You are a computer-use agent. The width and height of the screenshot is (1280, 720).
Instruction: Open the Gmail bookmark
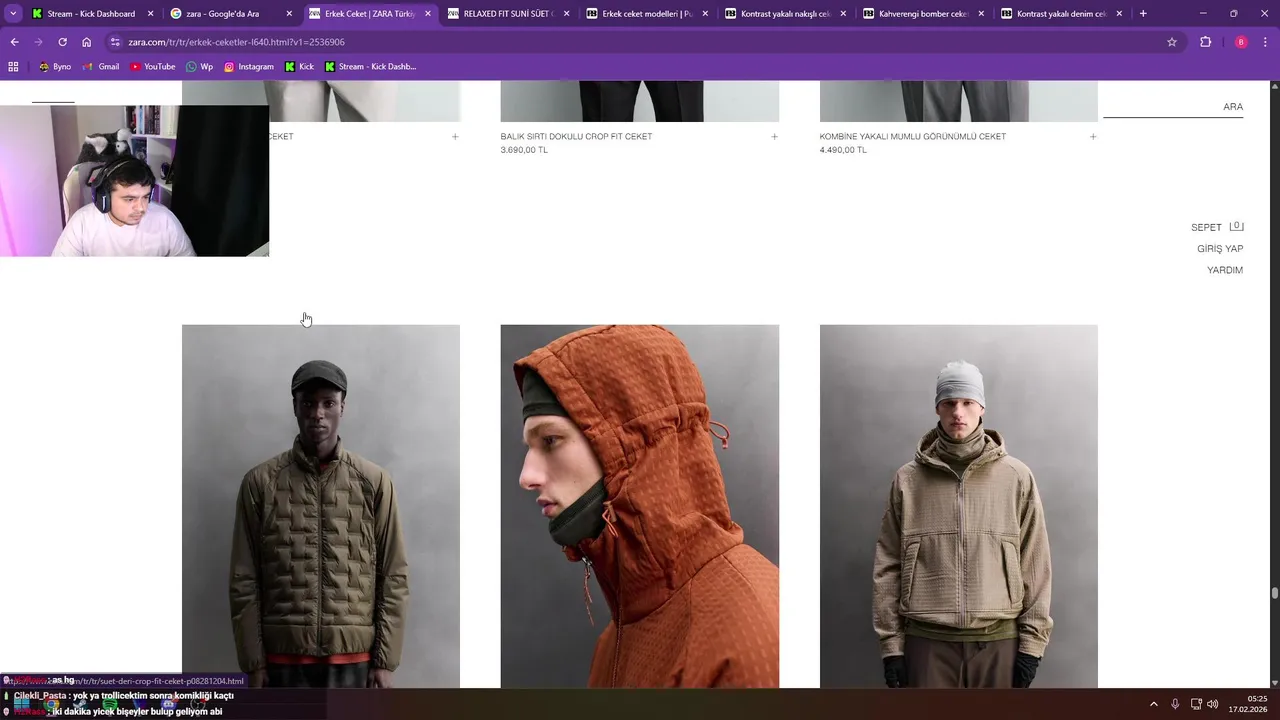(x=101, y=67)
